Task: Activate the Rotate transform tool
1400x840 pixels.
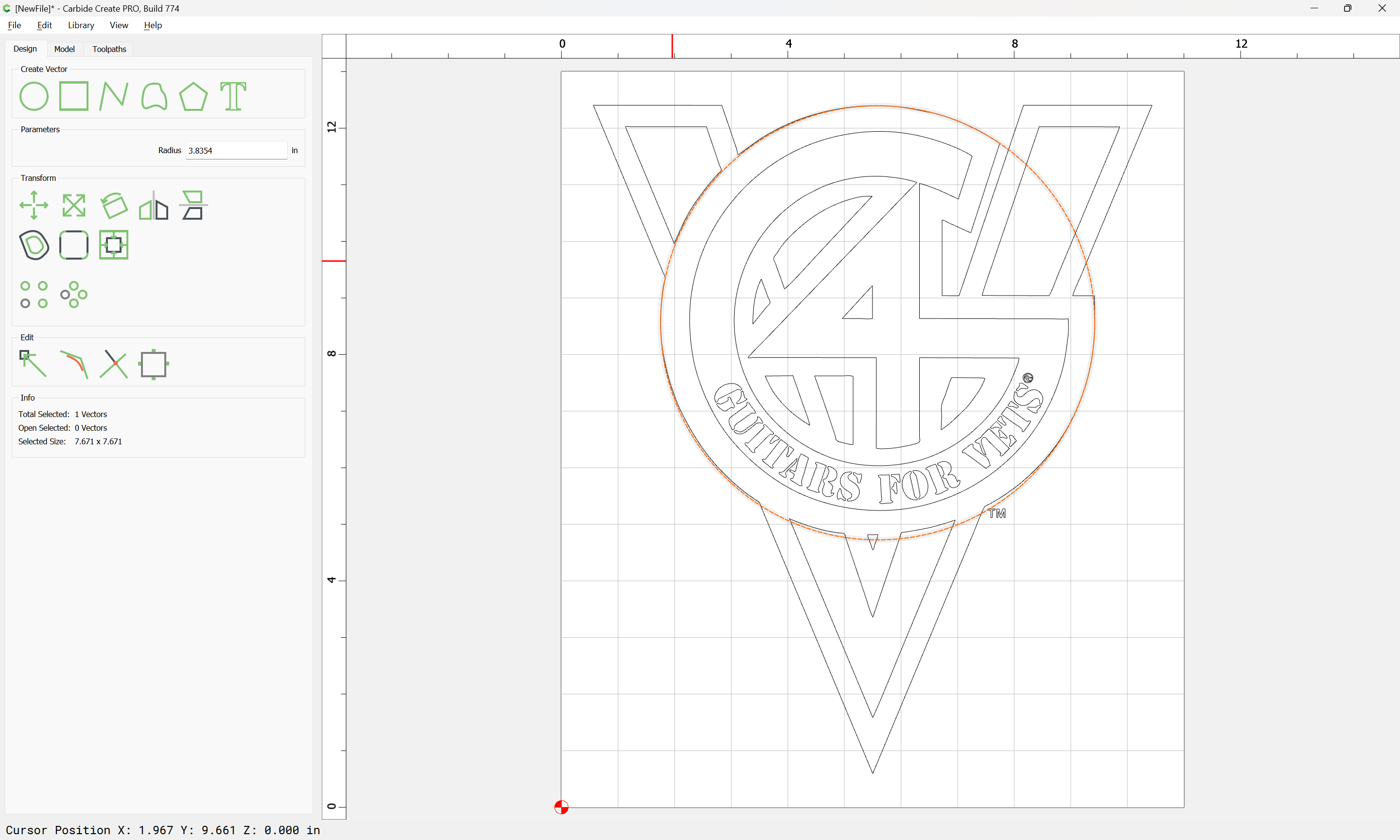Action: click(x=114, y=205)
